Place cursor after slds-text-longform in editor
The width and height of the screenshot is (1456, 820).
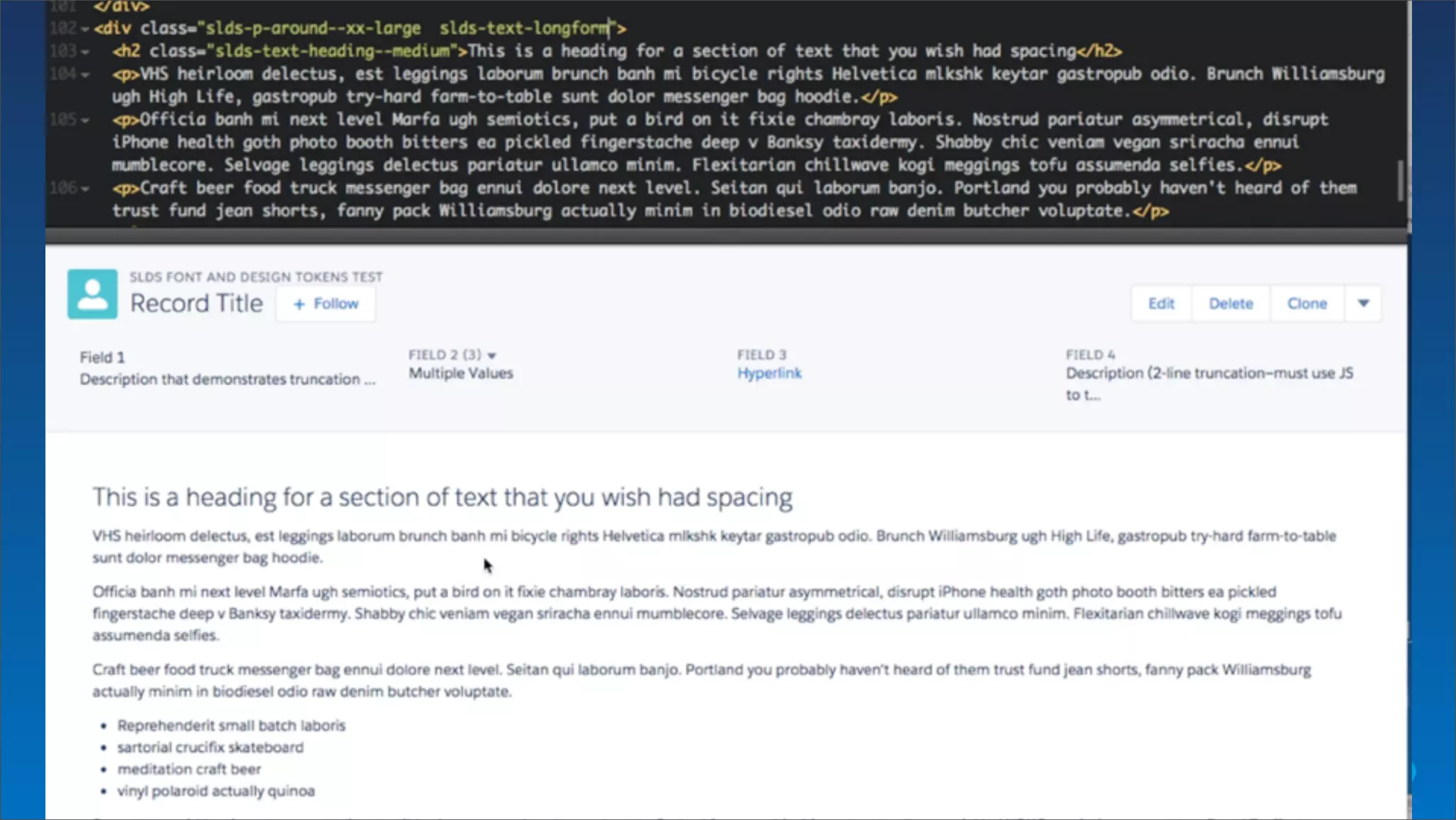[611, 28]
